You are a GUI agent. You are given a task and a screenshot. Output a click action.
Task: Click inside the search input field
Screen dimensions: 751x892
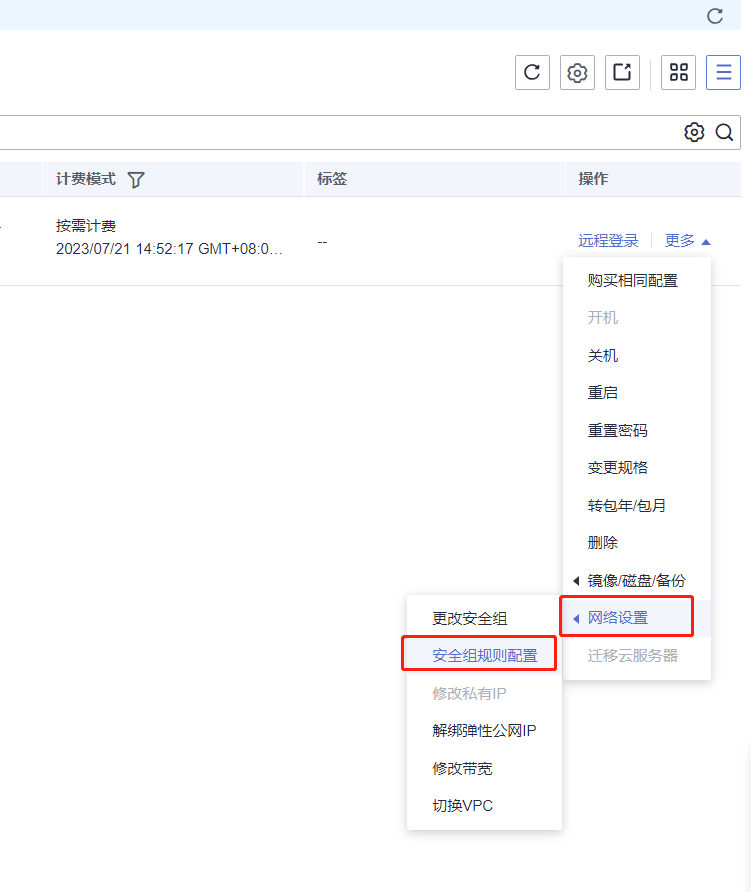pyautogui.click(x=330, y=132)
